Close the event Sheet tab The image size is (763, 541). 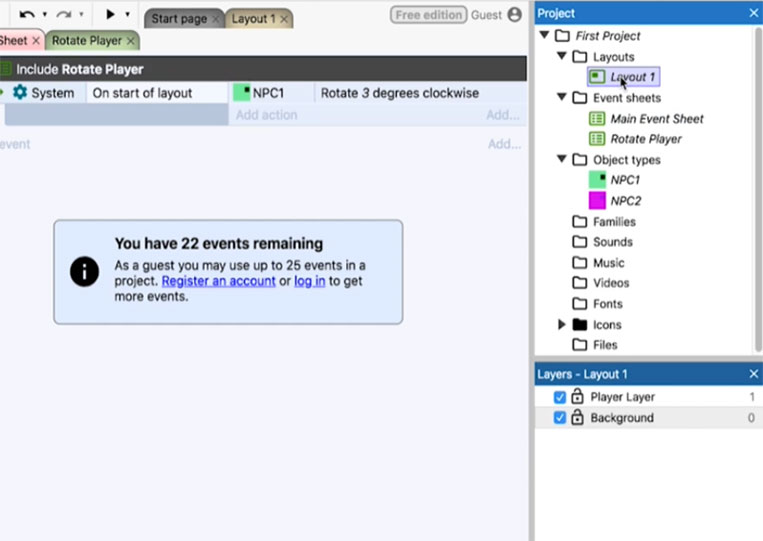(x=36, y=41)
